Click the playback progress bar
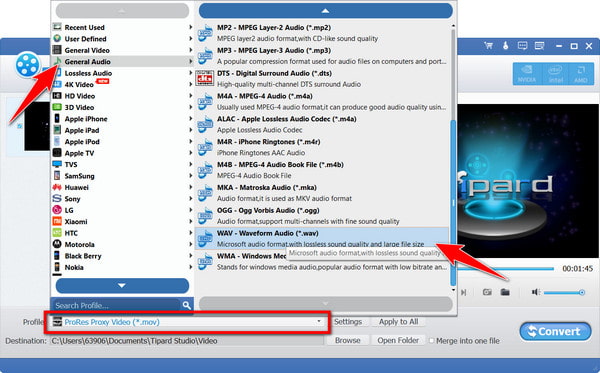This screenshot has width=600, height=373. point(506,269)
